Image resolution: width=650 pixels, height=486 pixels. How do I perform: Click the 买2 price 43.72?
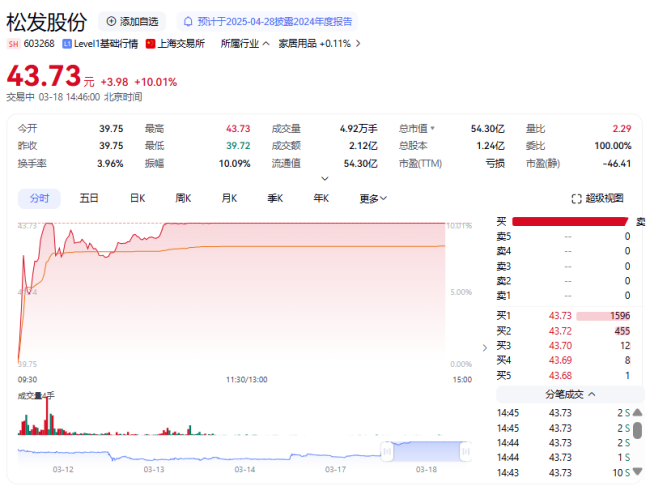560,331
